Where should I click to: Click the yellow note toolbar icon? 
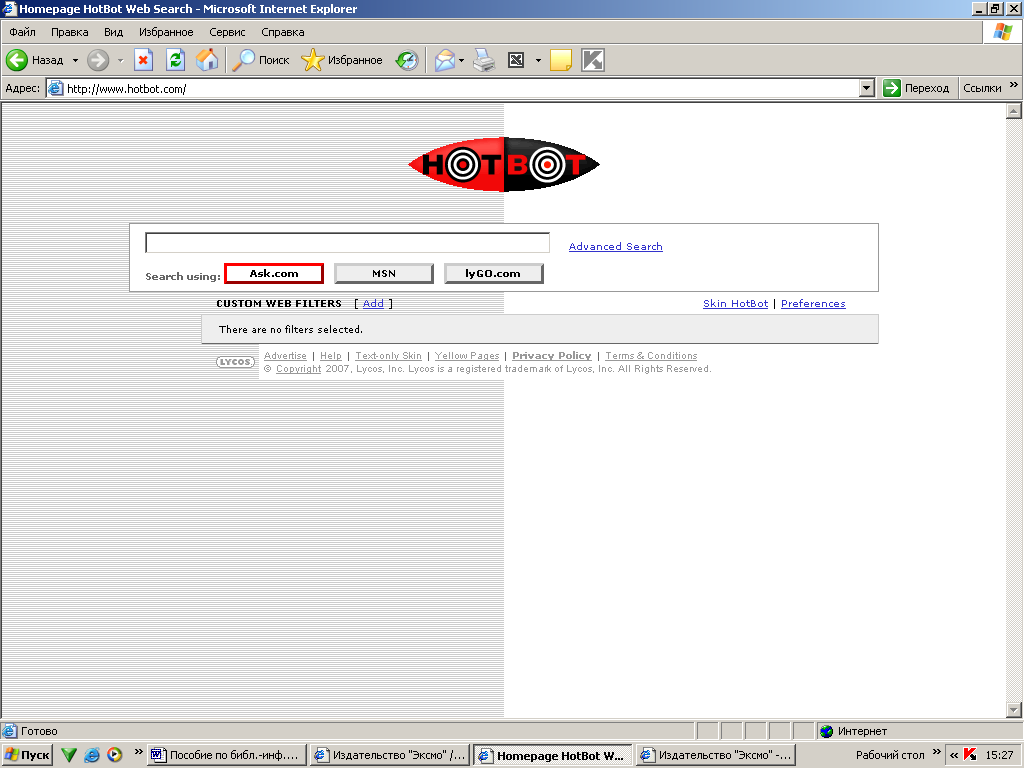pos(561,60)
